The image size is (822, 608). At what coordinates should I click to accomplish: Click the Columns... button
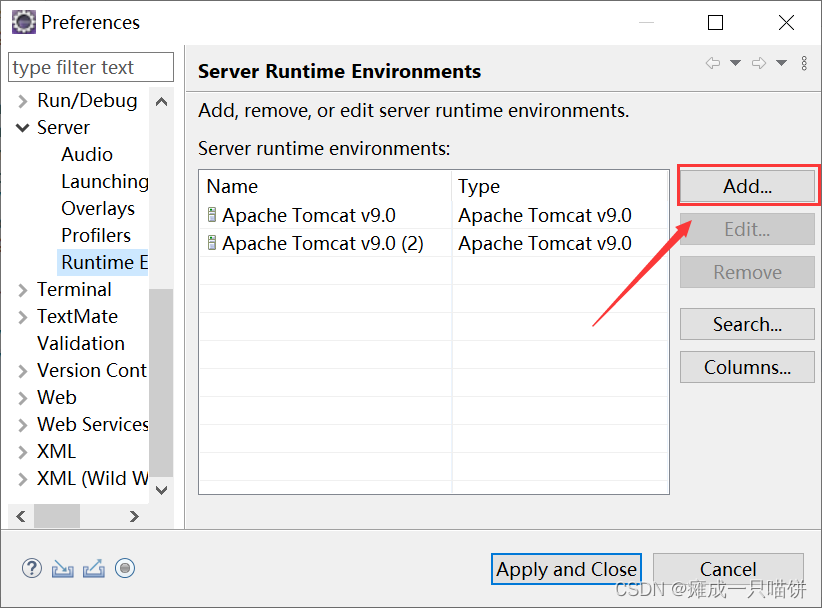(x=747, y=367)
